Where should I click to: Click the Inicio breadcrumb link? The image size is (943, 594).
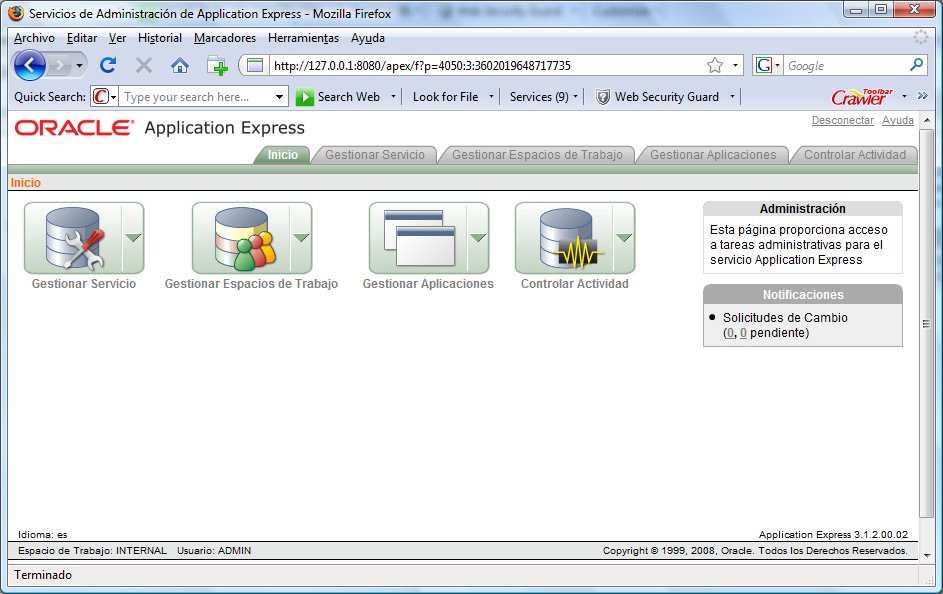(26, 183)
